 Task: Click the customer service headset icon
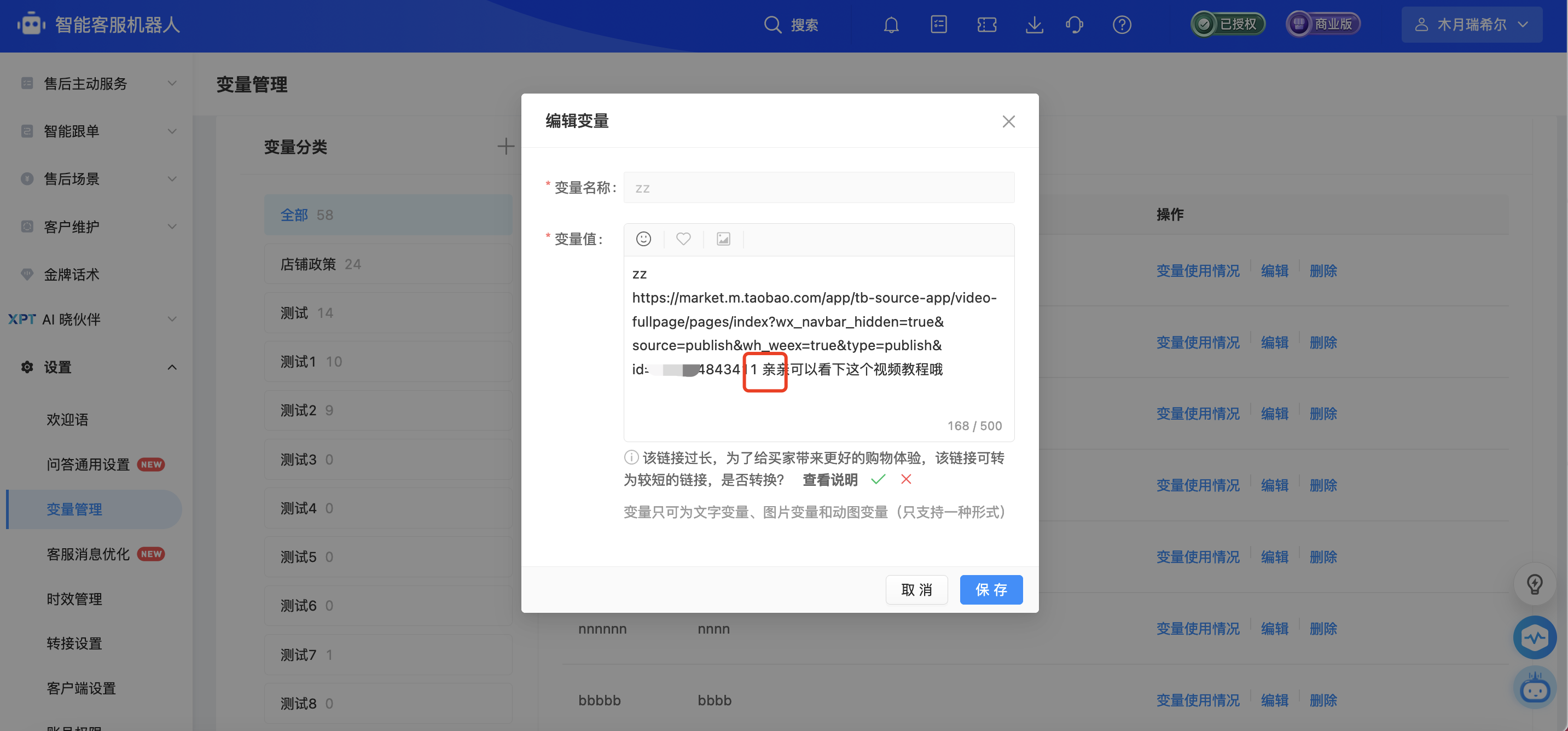point(1075,25)
